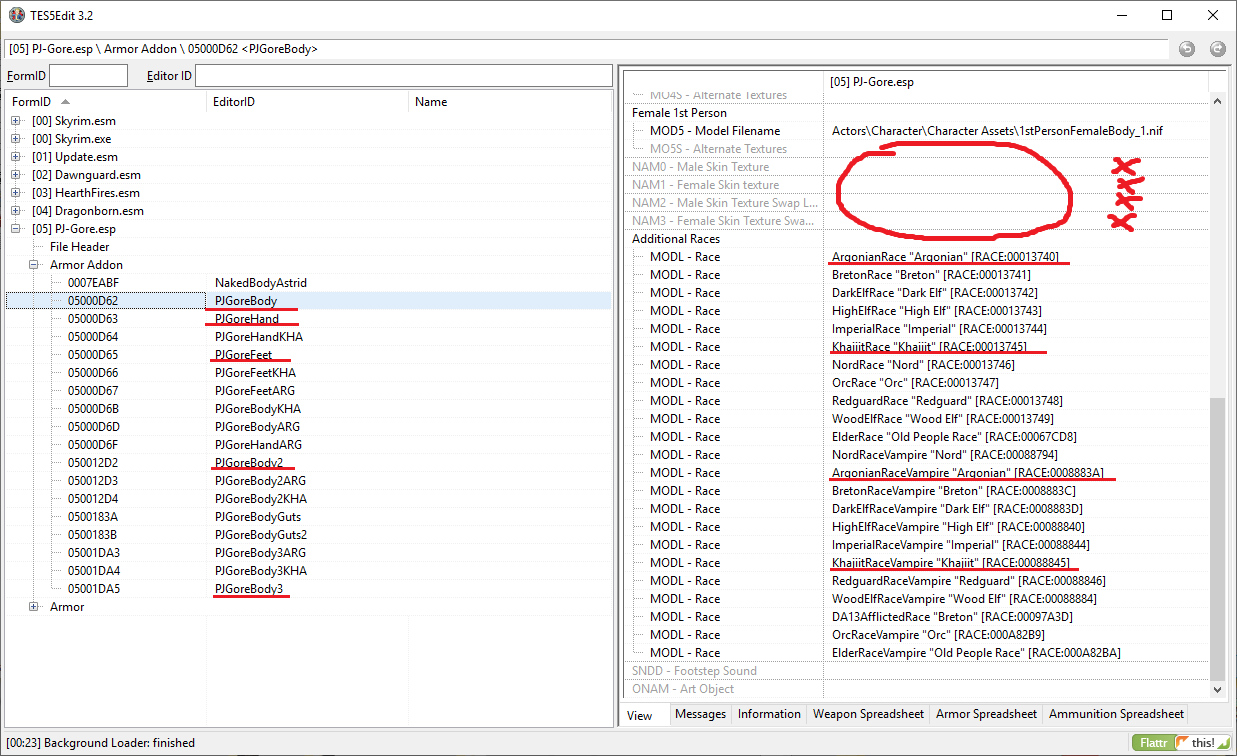Select record 05000D6B PJGoreBodyKHA

click(x=308, y=409)
